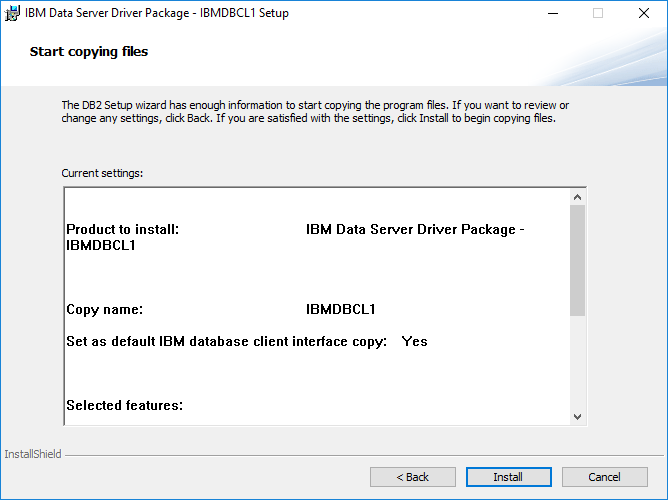The width and height of the screenshot is (668, 500).
Task: Click the 'Current settings:' label
Action: [x=102, y=173]
